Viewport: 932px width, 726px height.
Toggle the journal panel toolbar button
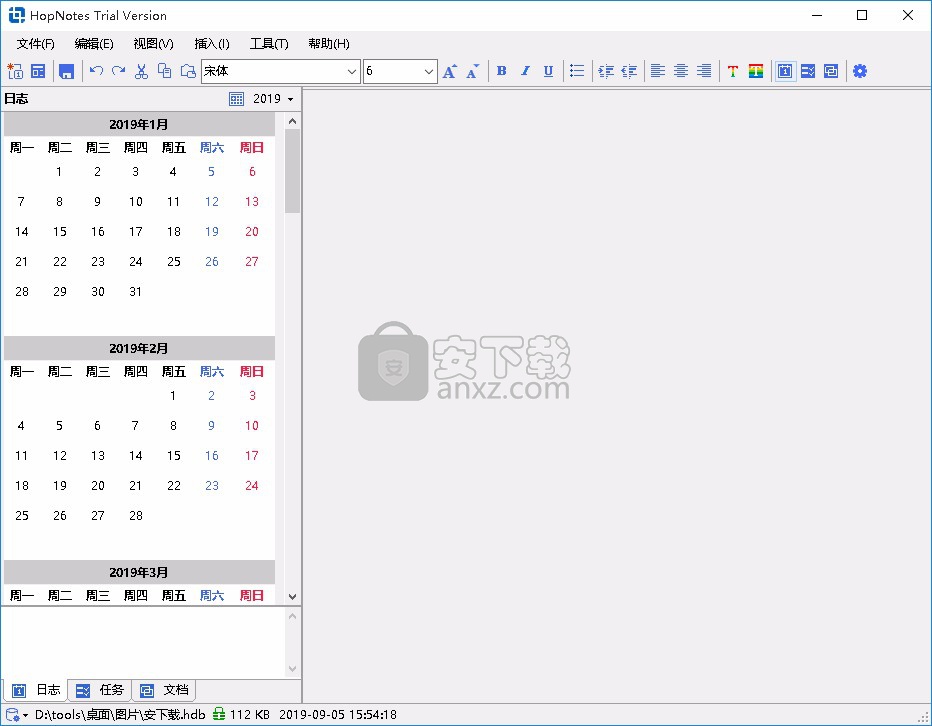(785, 71)
